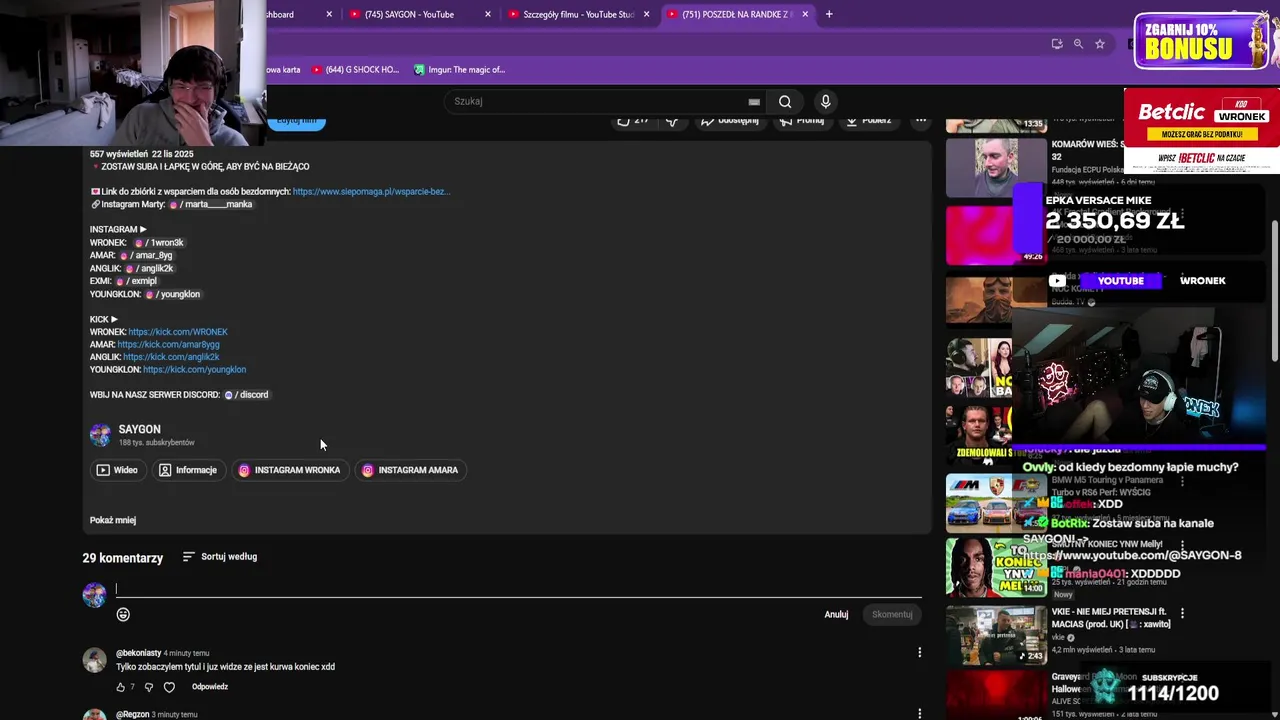Open KOMARÓW WIEŚ recommended video thumbnail
This screenshot has width=1280, height=720.
[x=996, y=167]
